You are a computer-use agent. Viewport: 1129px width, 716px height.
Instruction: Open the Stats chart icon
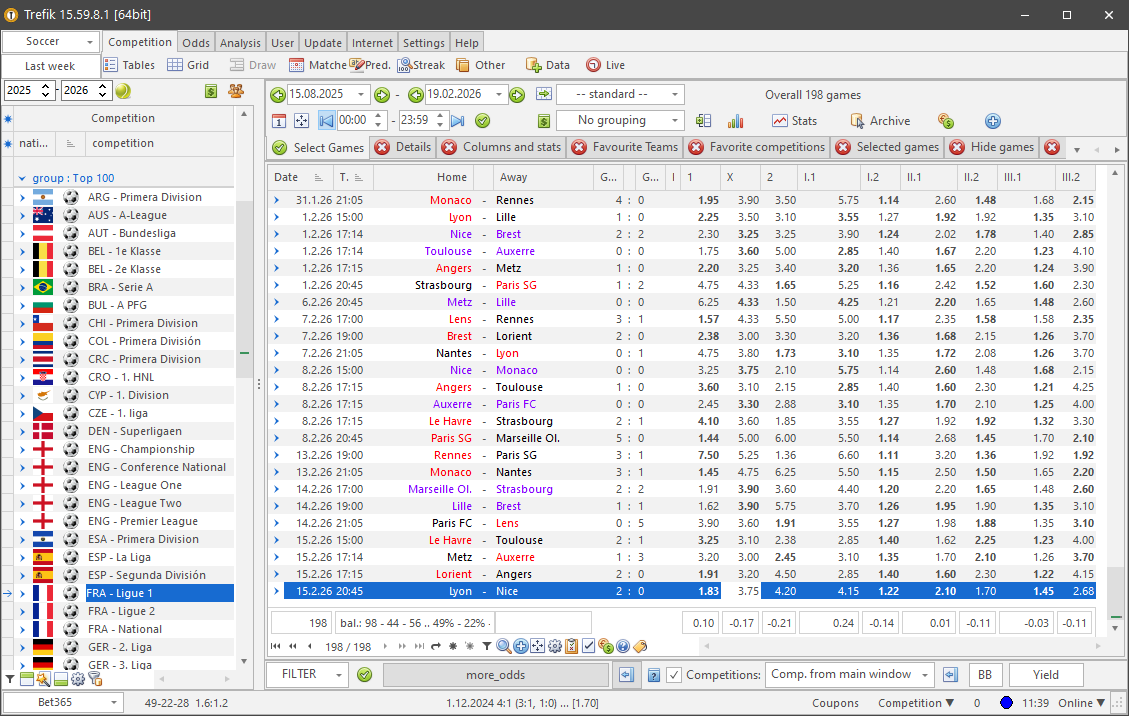click(x=780, y=121)
